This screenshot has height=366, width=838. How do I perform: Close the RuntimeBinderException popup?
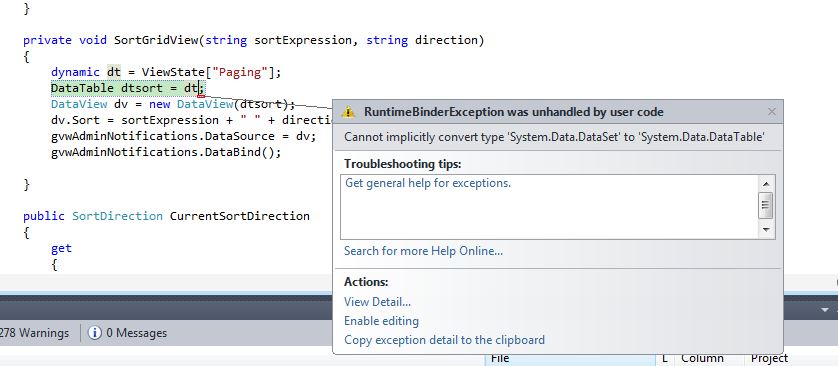coord(771,112)
